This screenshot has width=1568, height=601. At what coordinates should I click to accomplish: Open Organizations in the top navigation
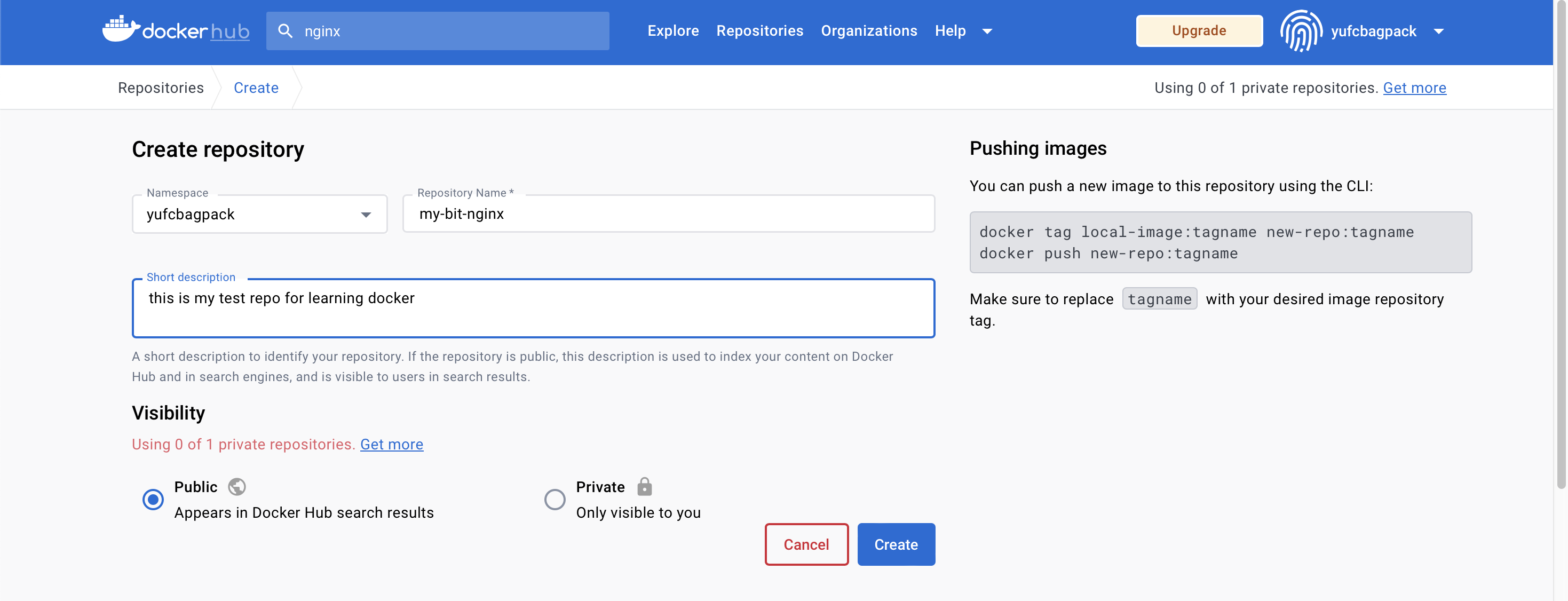tap(869, 31)
